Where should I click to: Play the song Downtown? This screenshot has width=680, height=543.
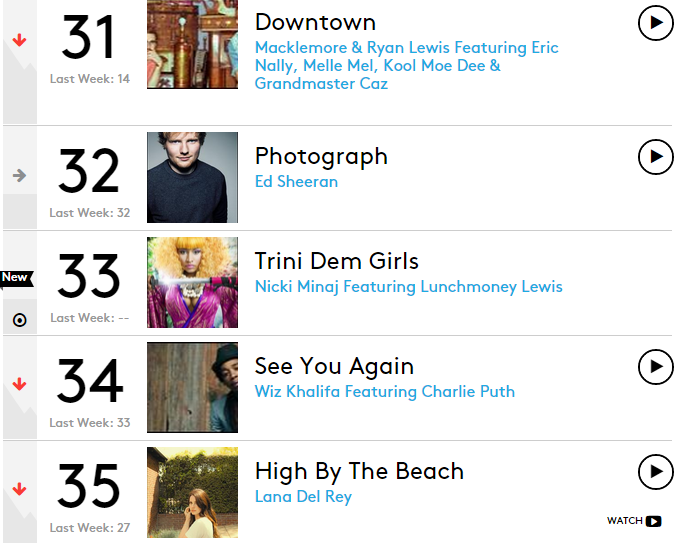point(655,22)
